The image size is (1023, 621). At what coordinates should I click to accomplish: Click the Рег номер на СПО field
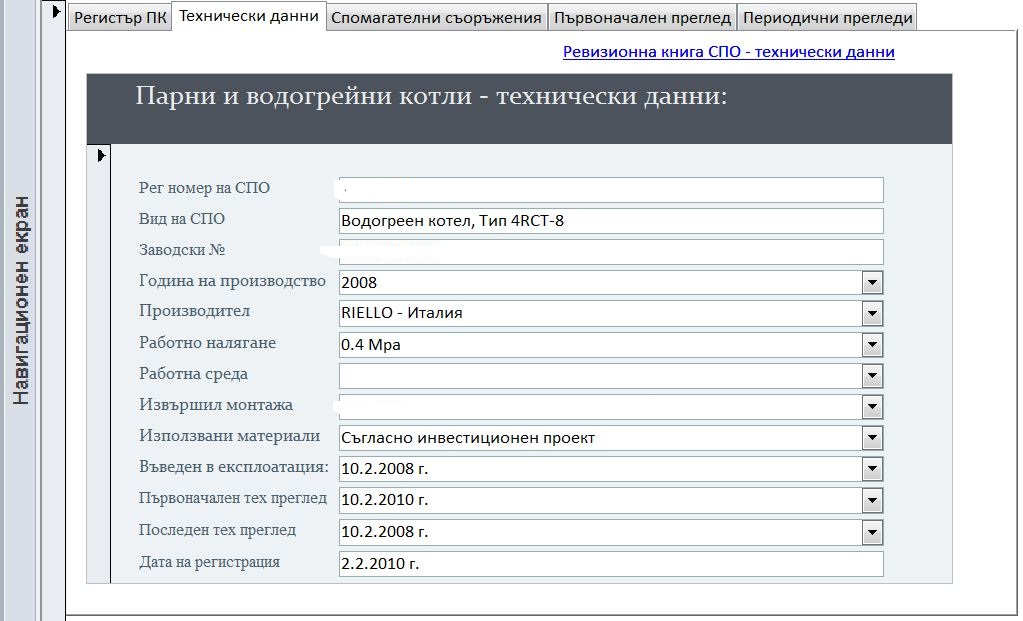click(x=611, y=190)
